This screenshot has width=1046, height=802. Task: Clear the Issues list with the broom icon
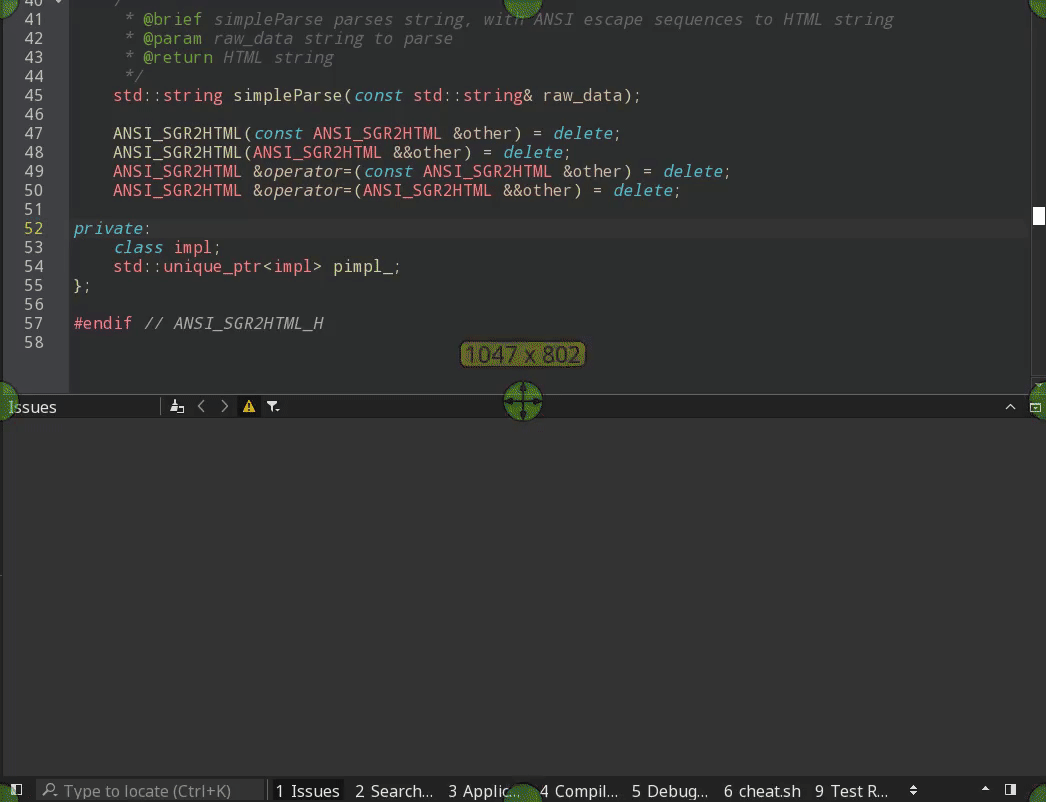(177, 406)
